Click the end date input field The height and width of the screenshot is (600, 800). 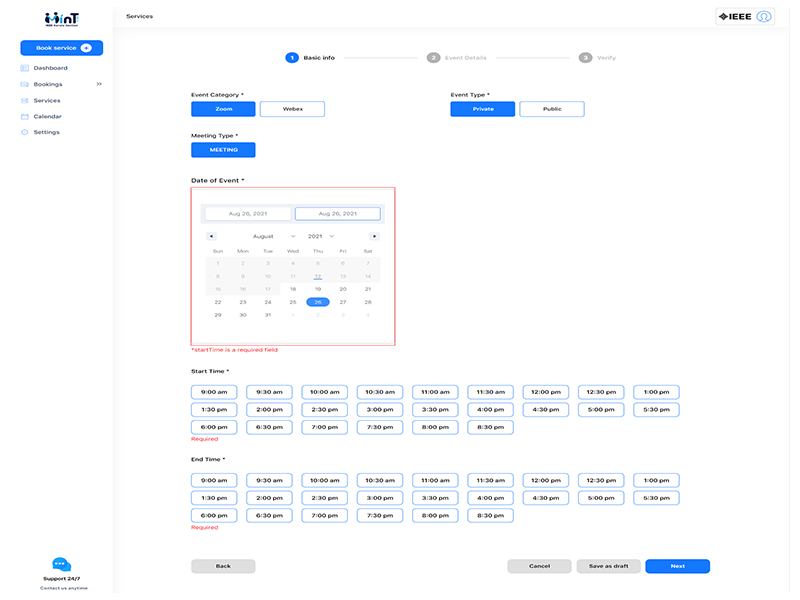coord(337,214)
